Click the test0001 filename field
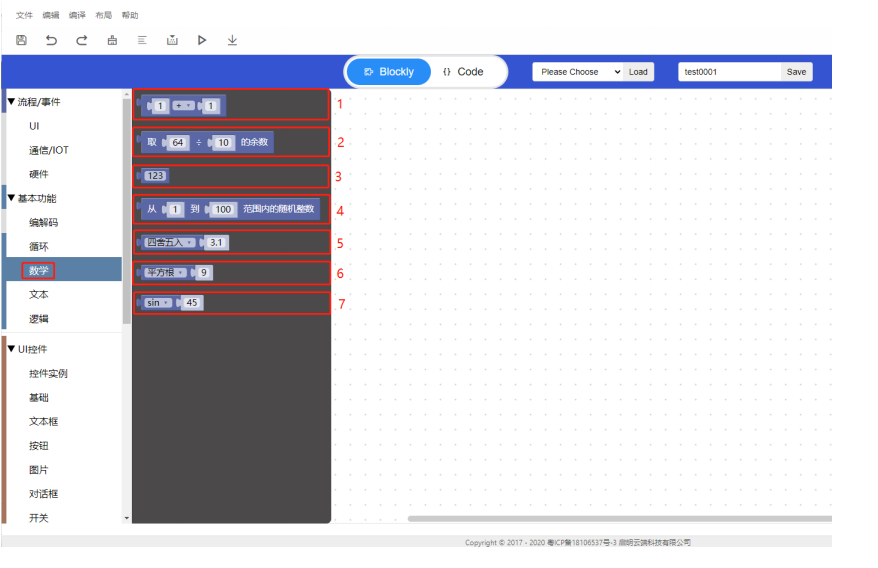The height and width of the screenshot is (568, 878). (x=730, y=72)
